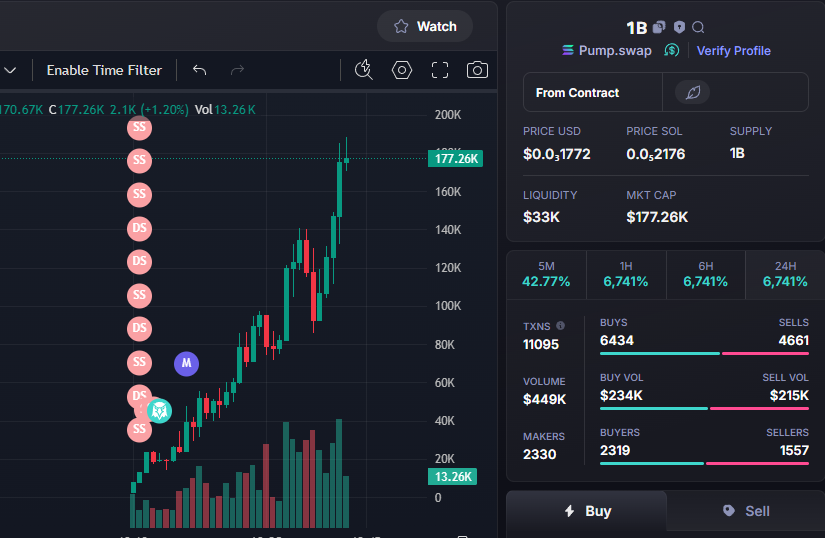
Task: Switch to the Buy tab
Action: pos(587,511)
